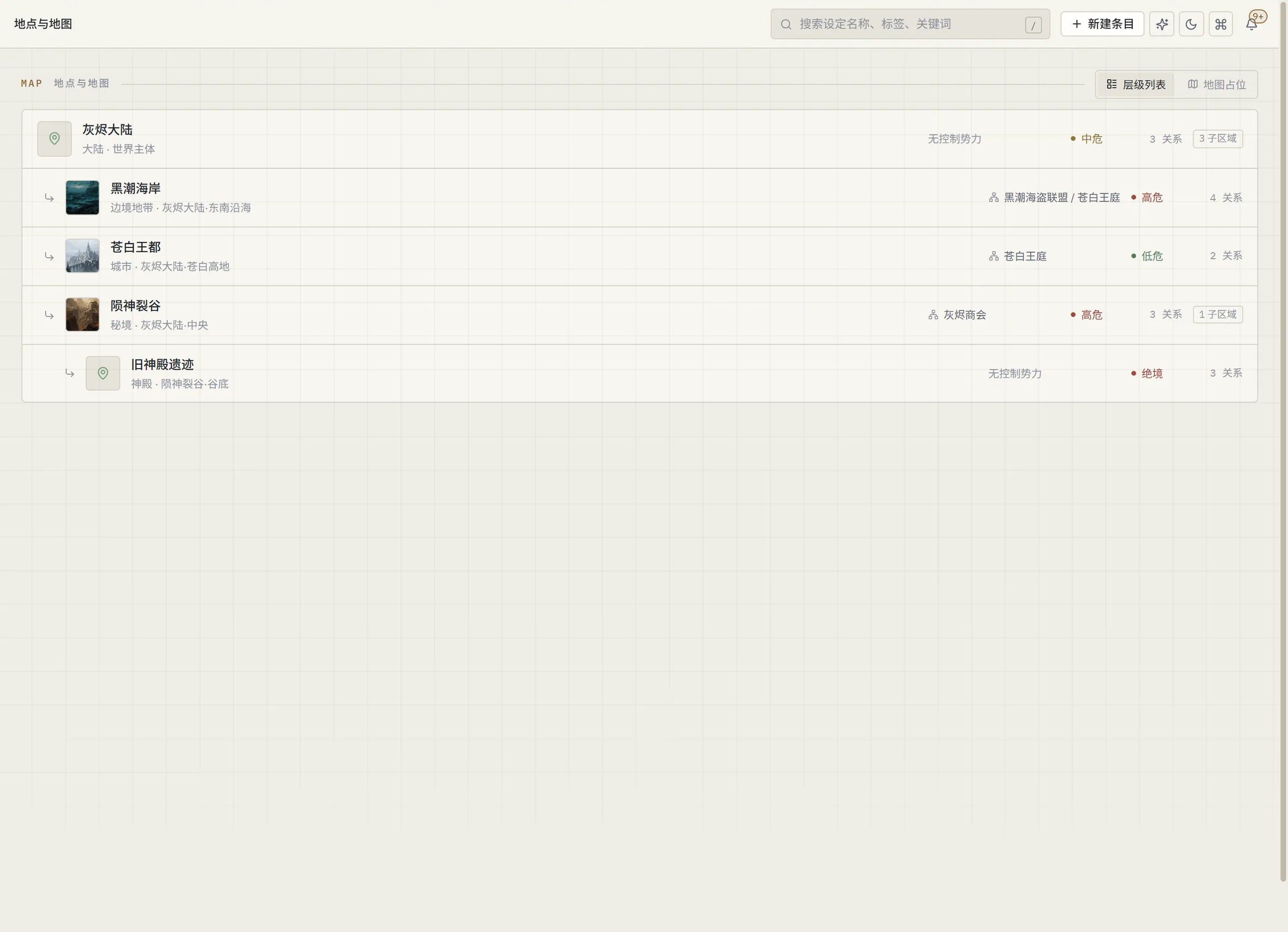Click the map pin icon for 旧神殿遗迹
The width and height of the screenshot is (1288, 932).
[x=103, y=373]
